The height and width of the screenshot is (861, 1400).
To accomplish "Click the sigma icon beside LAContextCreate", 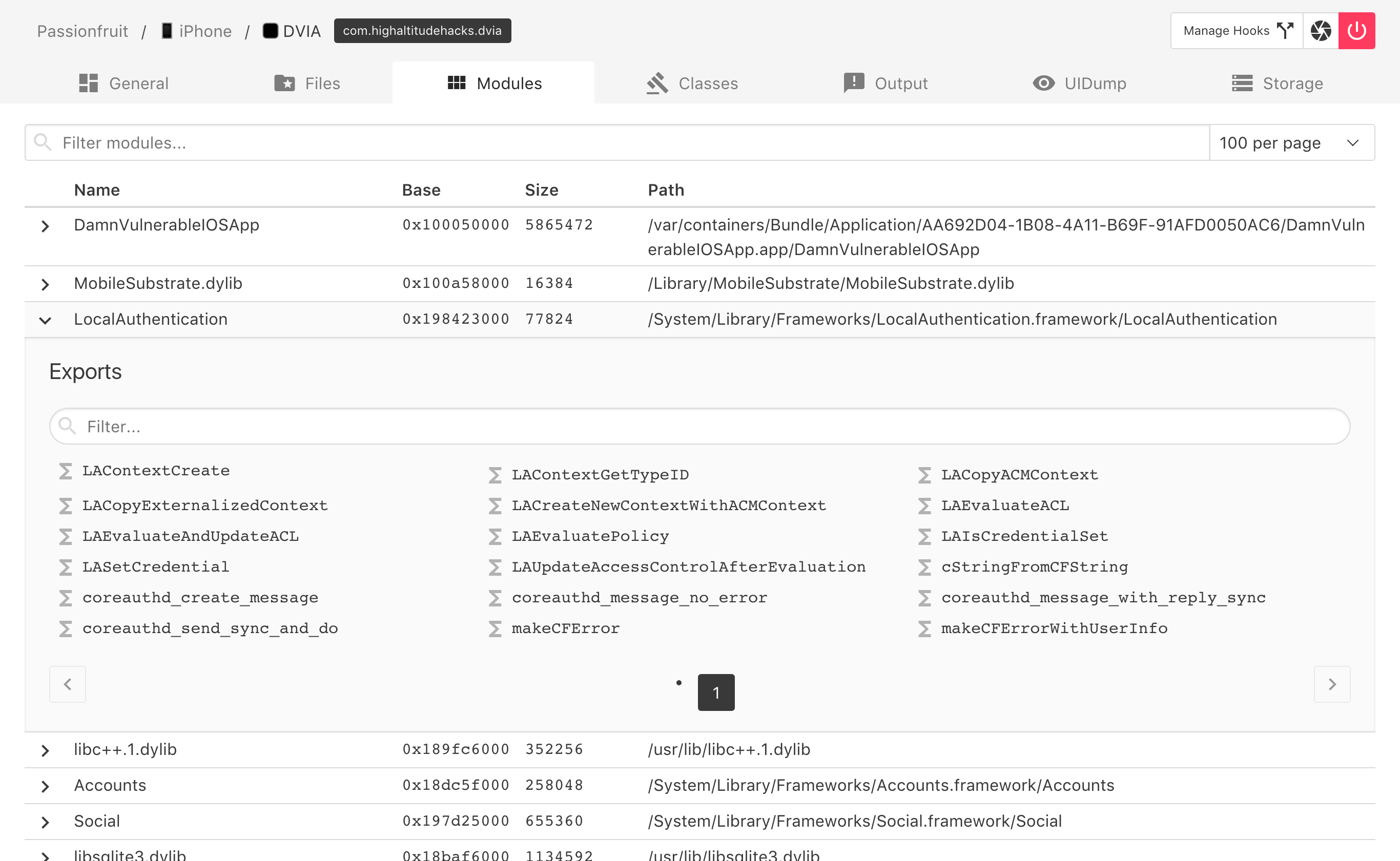I will coord(66,471).
